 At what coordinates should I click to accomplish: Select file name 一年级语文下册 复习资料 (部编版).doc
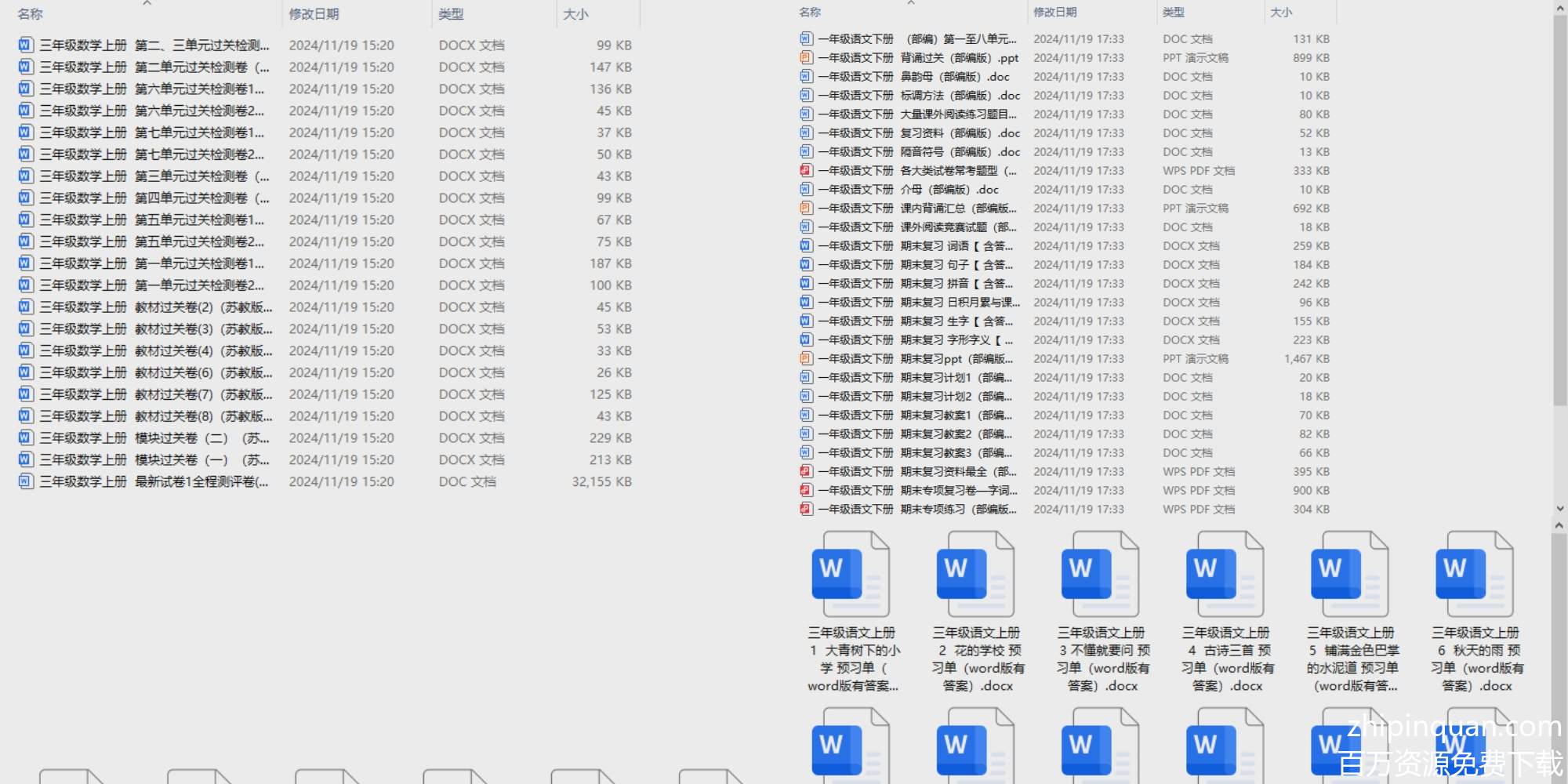(920, 132)
